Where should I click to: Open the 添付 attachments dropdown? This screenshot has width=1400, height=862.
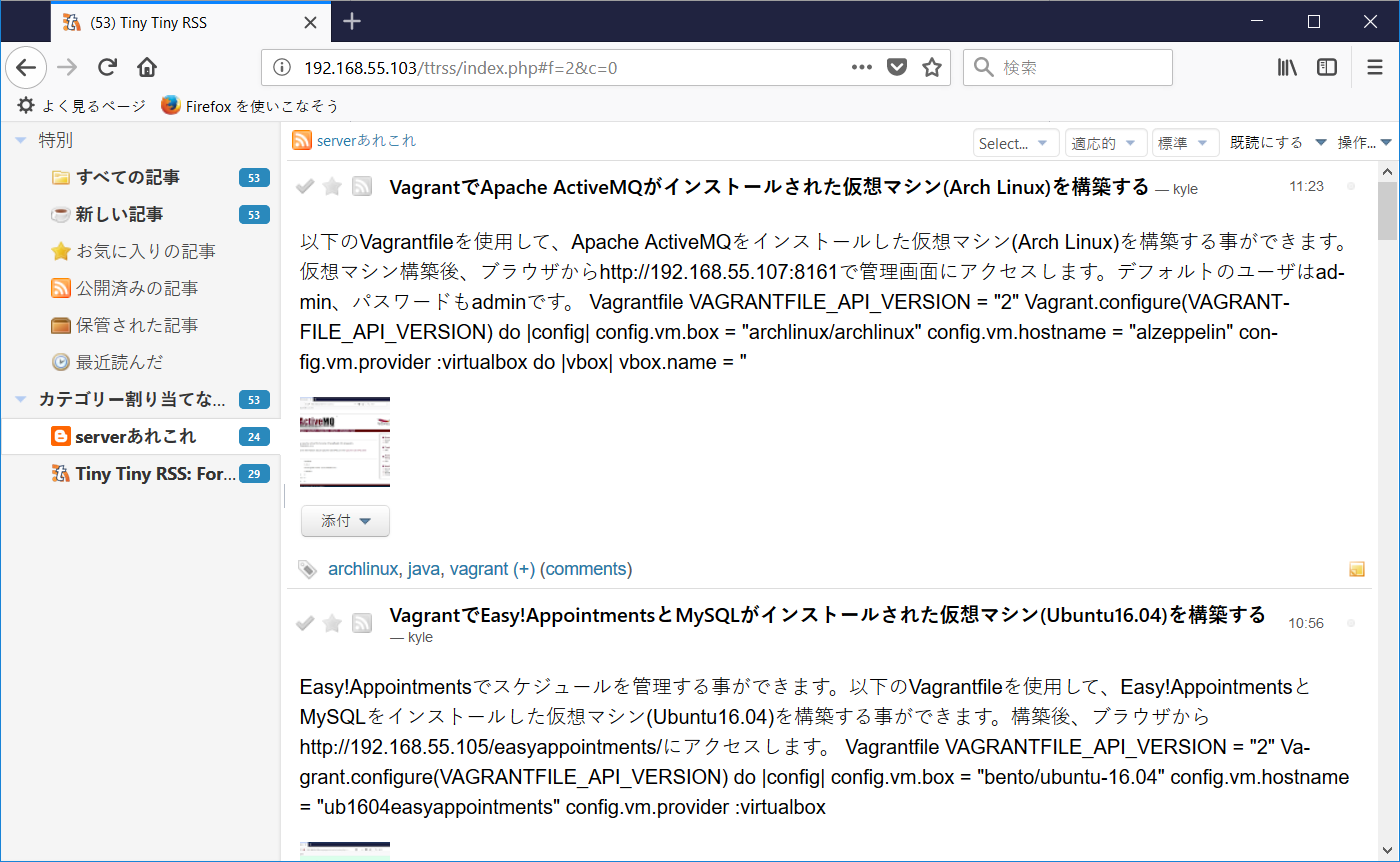[345, 521]
